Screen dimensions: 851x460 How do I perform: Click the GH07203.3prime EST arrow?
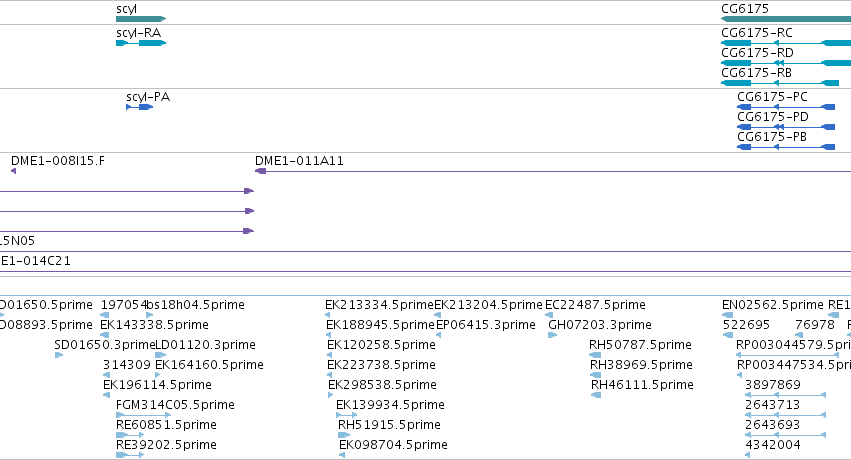(552, 335)
